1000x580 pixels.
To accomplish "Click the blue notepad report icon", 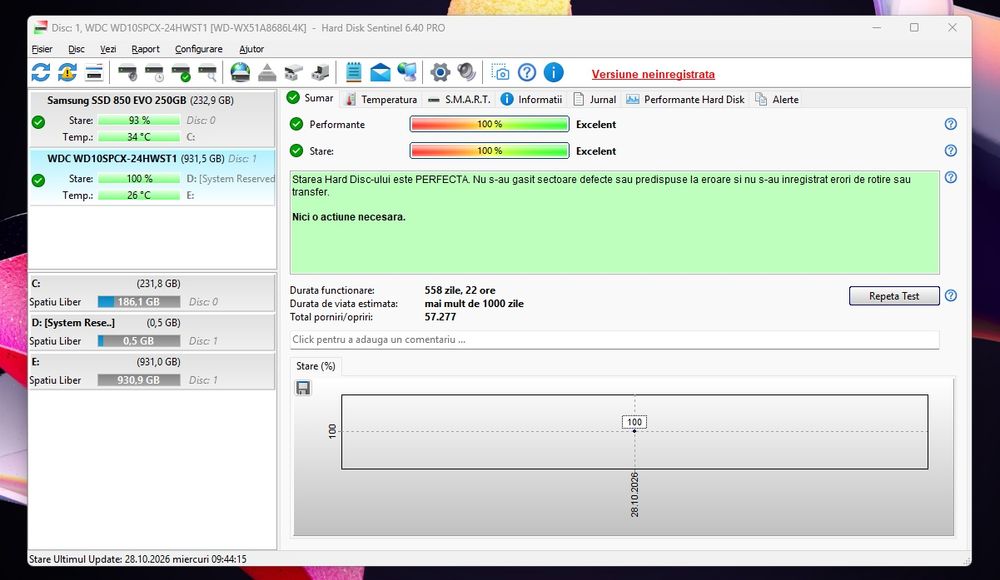I will pos(353,73).
